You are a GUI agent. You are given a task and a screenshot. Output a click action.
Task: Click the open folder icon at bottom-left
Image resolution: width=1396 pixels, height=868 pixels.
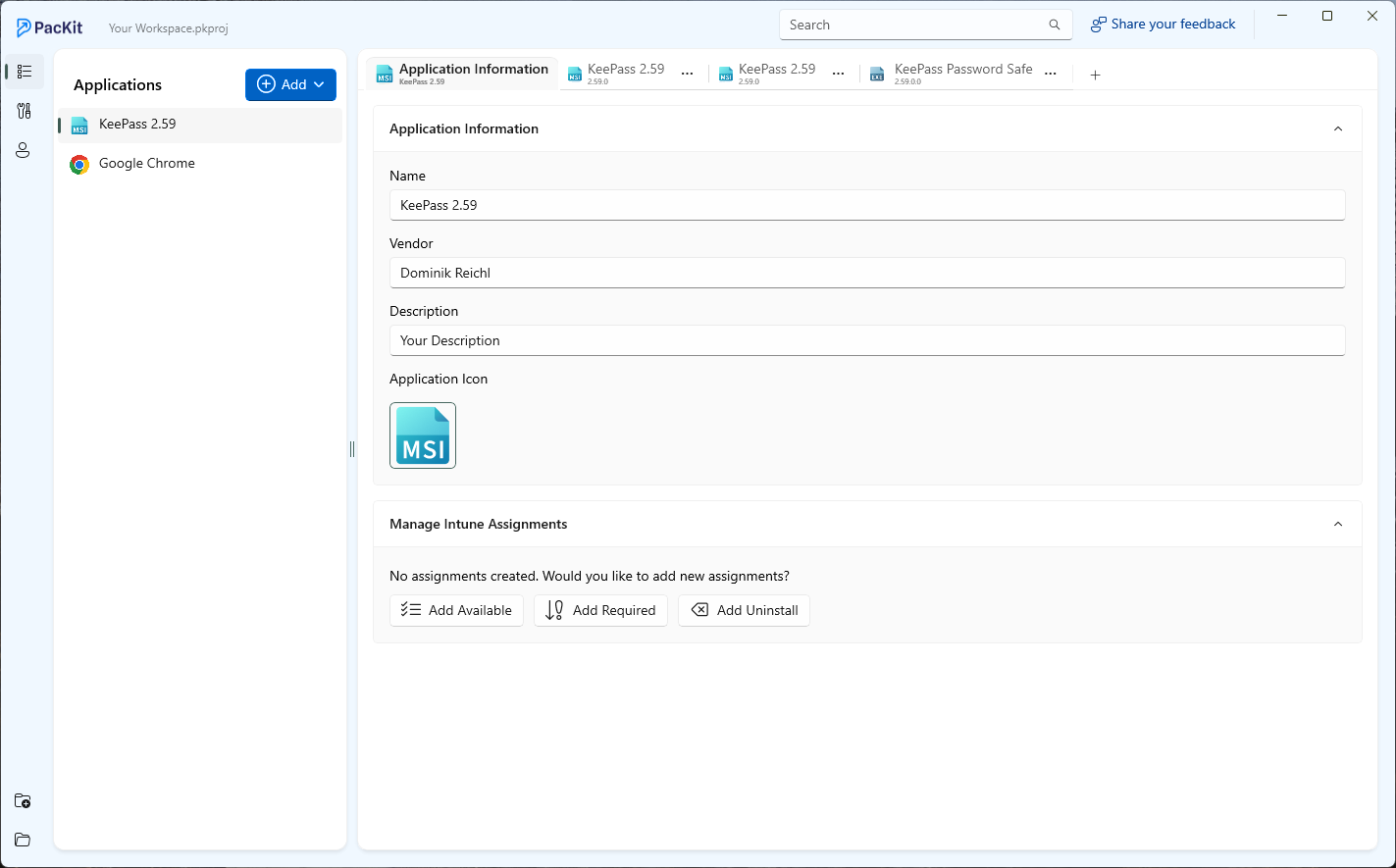(x=23, y=840)
